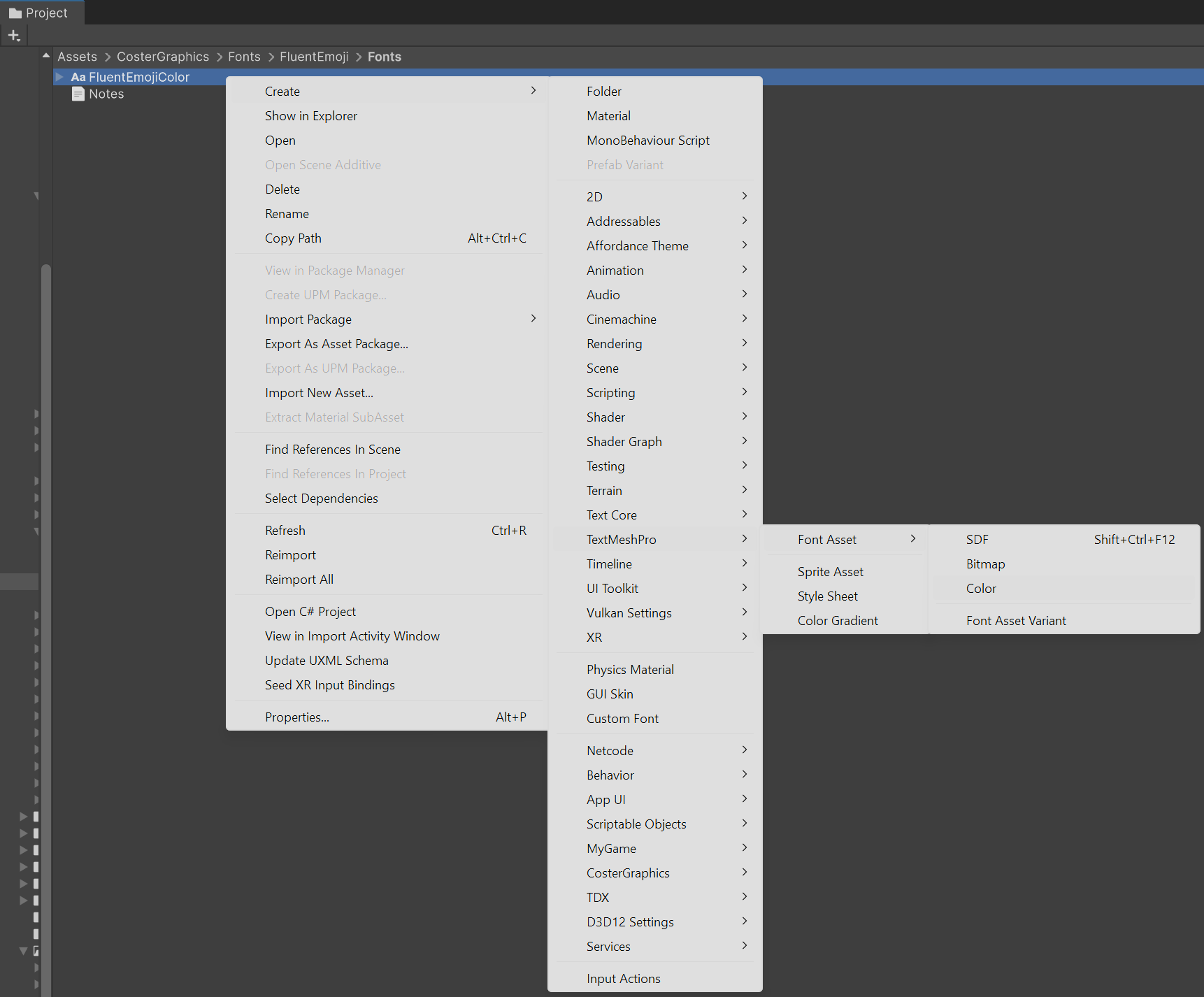Viewport: 1204px width, 997px height.
Task: Open CosterGraphics in the breadcrumb
Action: [163, 57]
